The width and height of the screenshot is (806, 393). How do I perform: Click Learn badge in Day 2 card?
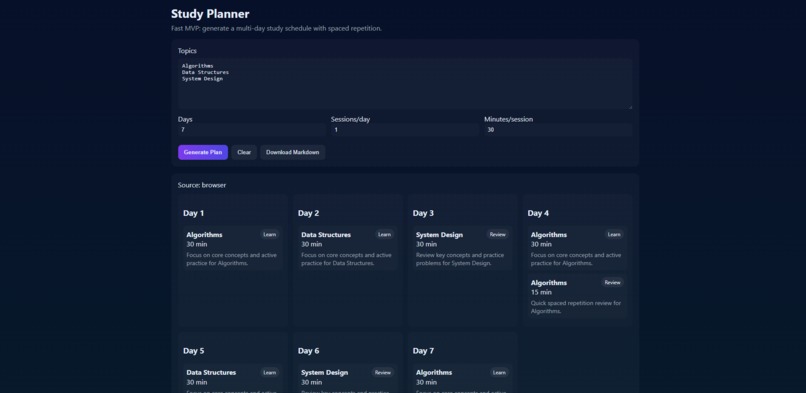point(384,234)
